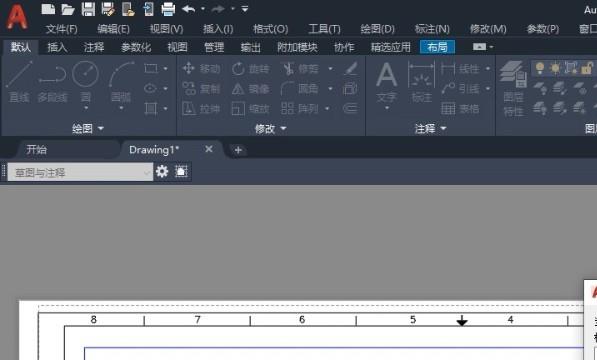Open the Arc tool dropdown arrow
Screen dimensions: 597x360
click(121, 108)
